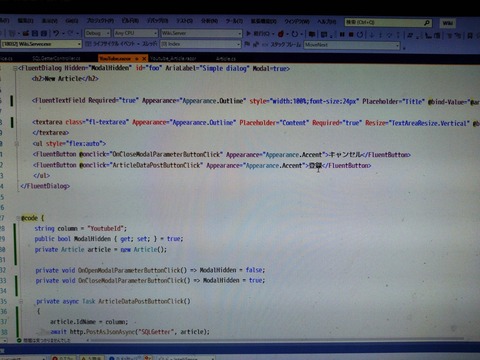Click the editor horizontal scrollbar
Screen dimensions: 480x360
click(x=277, y=340)
